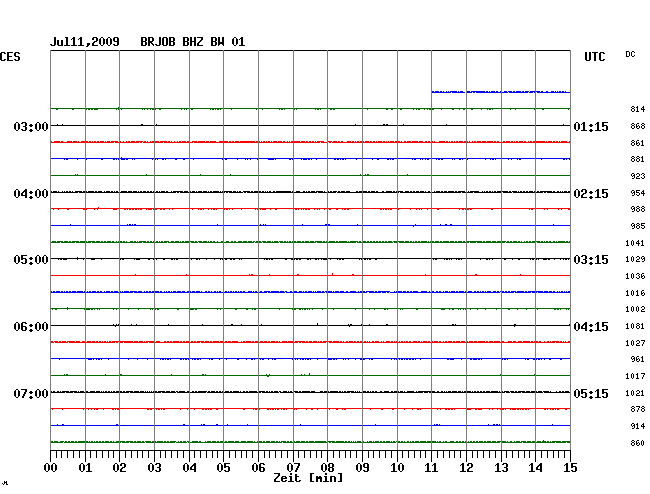Pick the DC value 985
The image size is (650, 494).
[x=638, y=226]
